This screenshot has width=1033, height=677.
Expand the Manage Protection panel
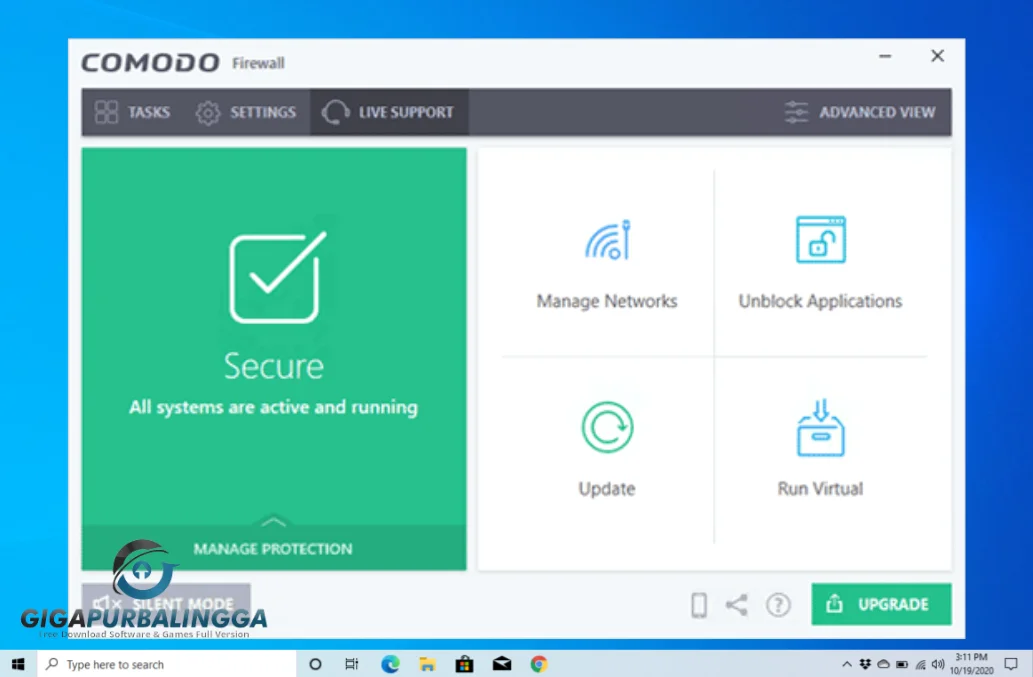point(273,548)
